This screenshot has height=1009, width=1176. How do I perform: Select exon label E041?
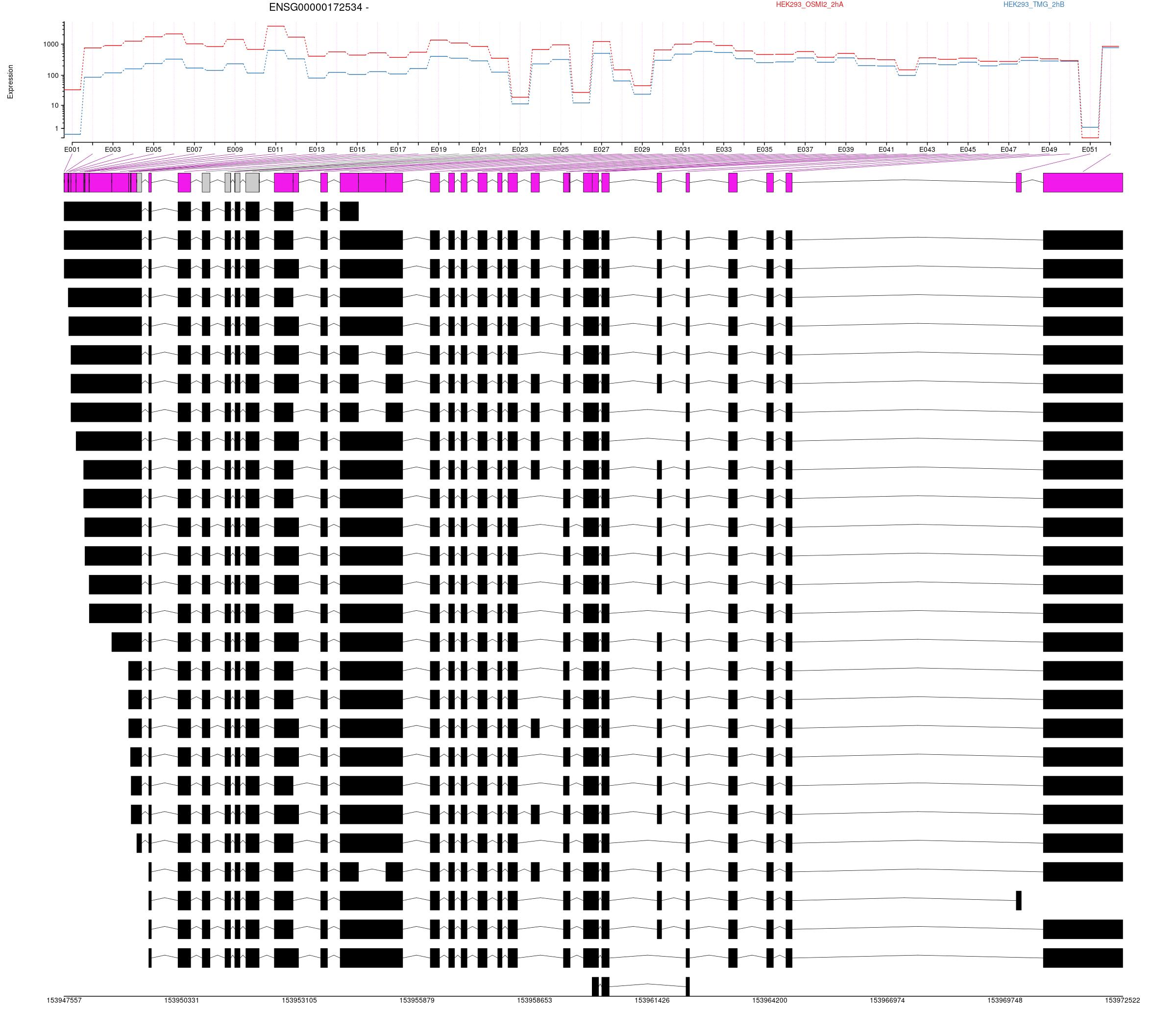click(886, 150)
